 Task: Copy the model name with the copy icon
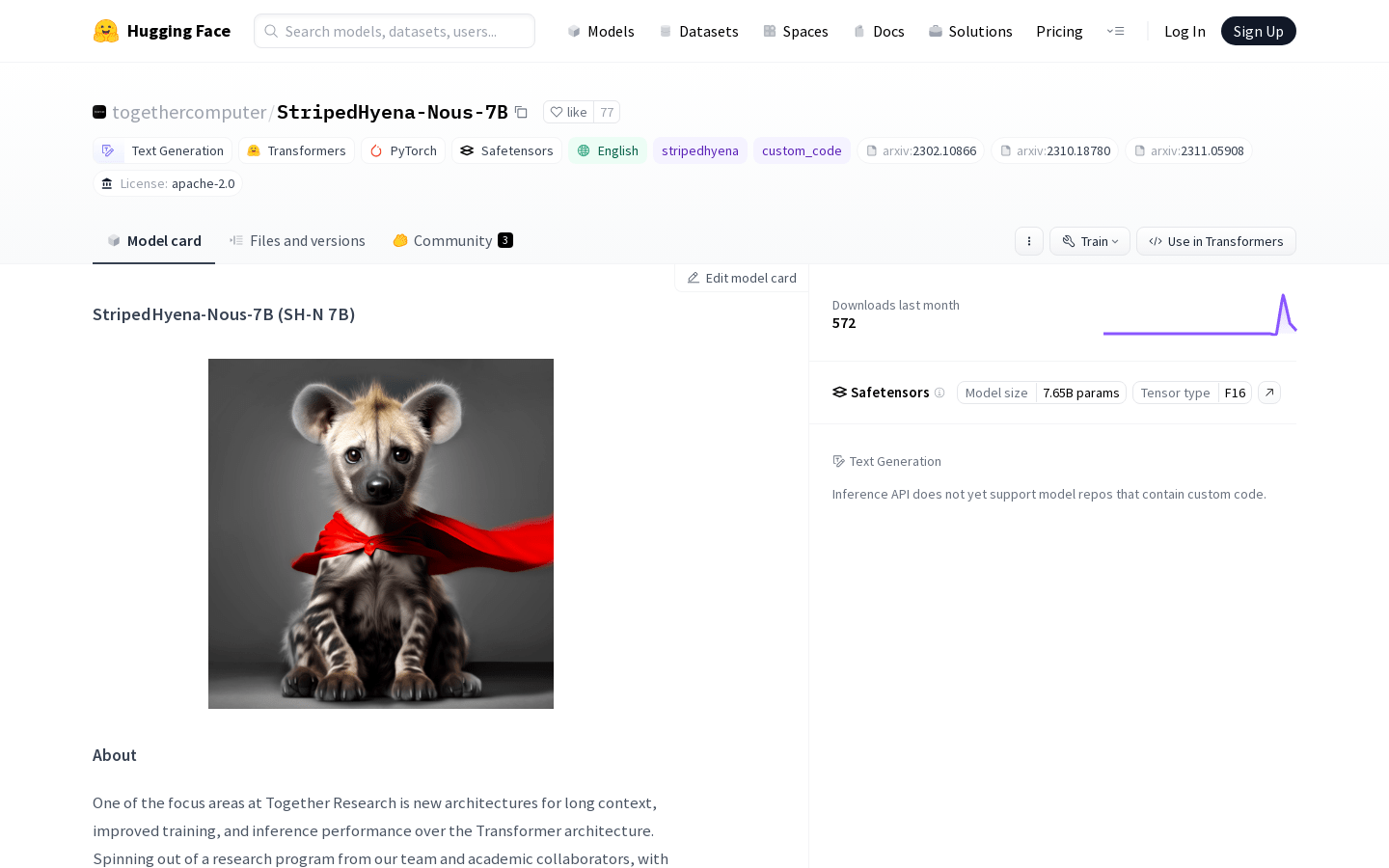pyautogui.click(x=521, y=112)
